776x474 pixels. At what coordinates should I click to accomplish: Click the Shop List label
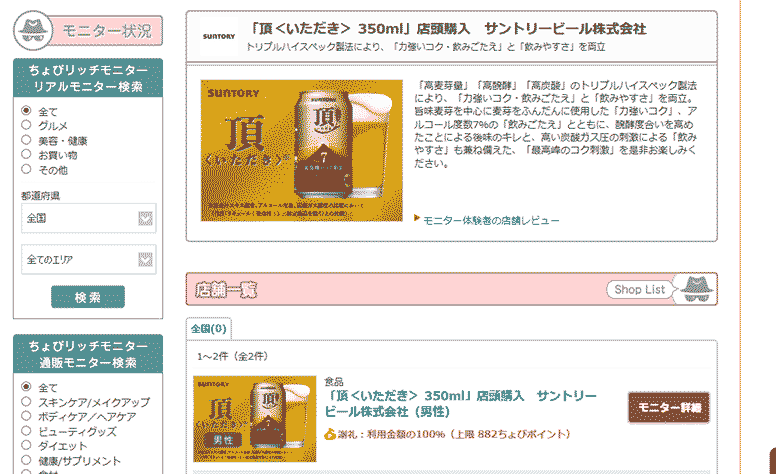click(639, 289)
